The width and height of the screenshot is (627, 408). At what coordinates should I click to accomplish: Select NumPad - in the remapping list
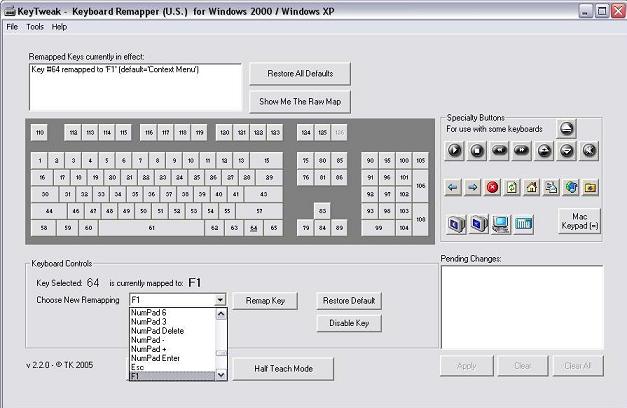coord(172,340)
